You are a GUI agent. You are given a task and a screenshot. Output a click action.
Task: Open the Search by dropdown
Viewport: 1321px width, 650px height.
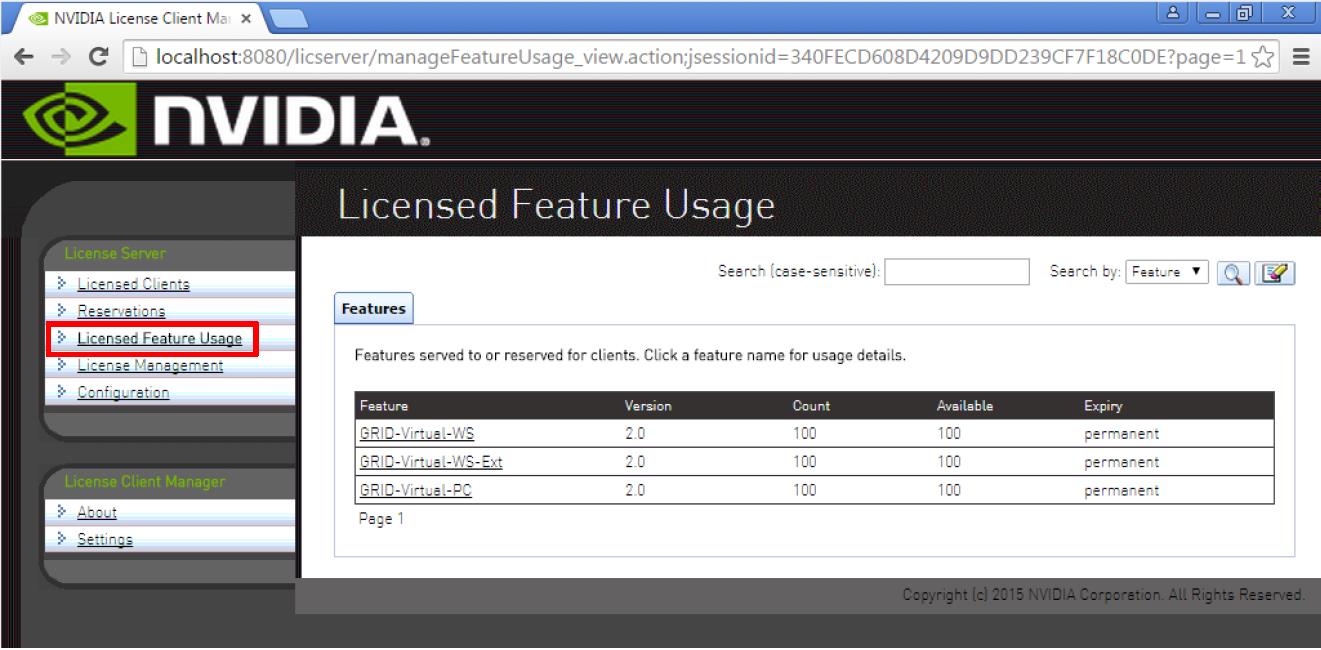[x=1168, y=272]
